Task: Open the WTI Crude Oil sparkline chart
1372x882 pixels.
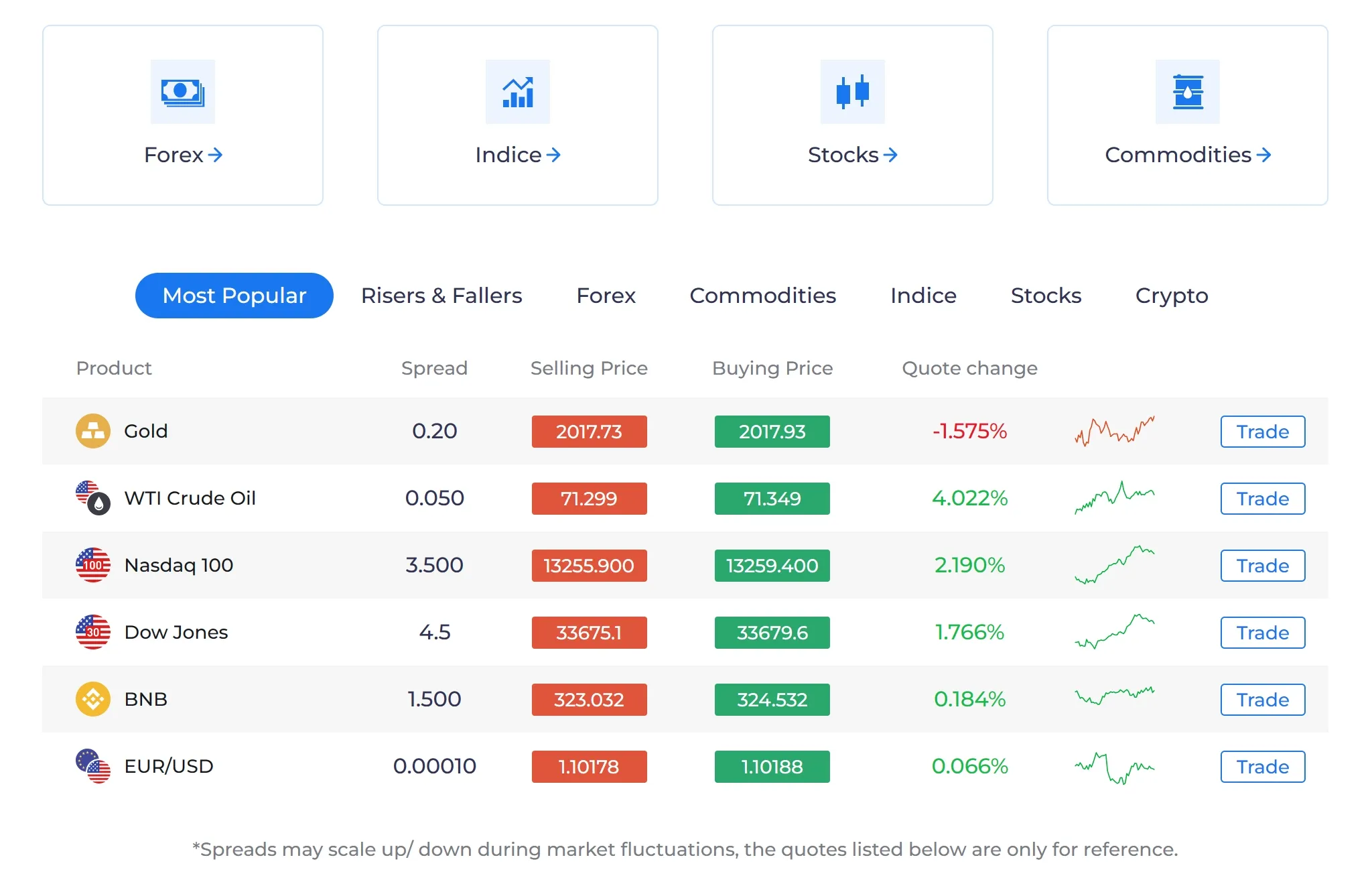Action: [x=1115, y=498]
